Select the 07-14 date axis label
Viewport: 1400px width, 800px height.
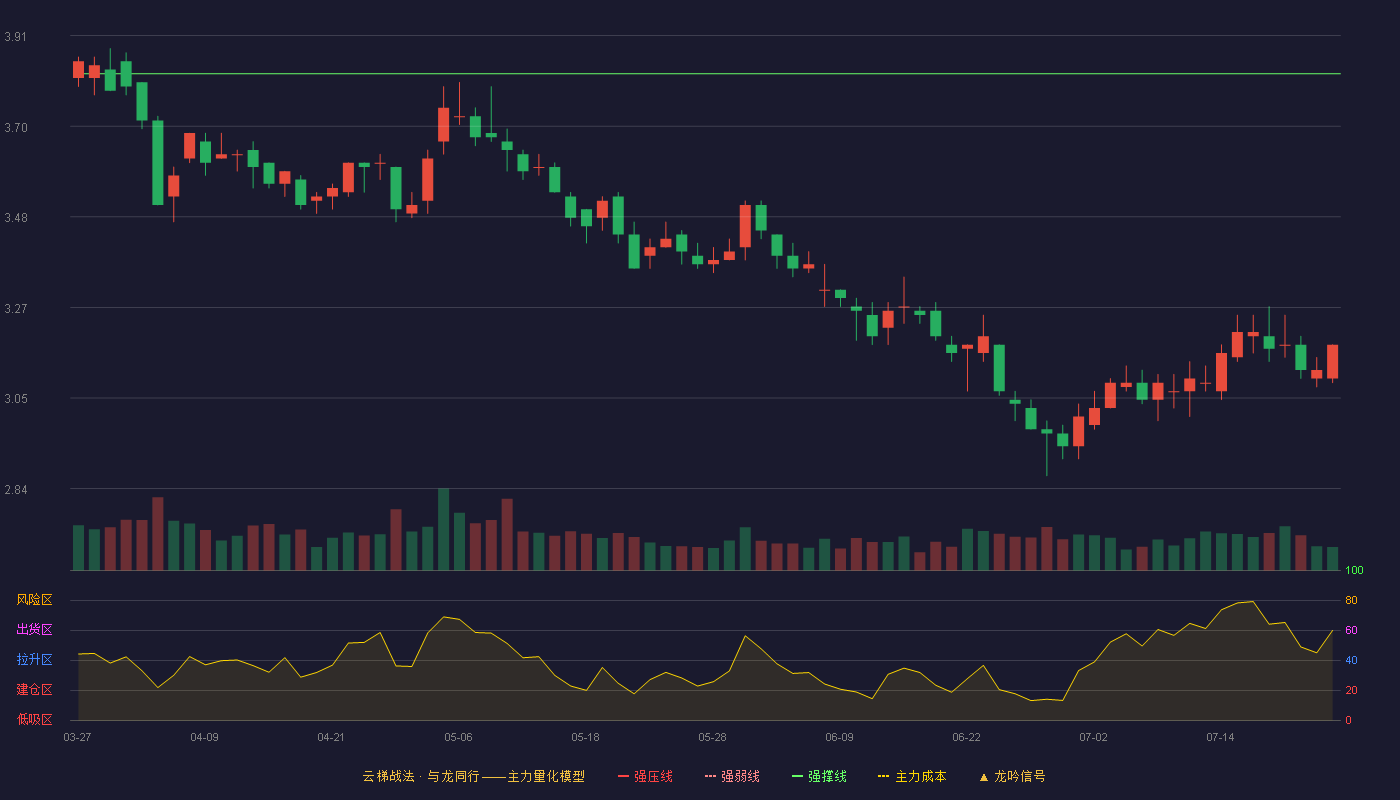(1220, 737)
